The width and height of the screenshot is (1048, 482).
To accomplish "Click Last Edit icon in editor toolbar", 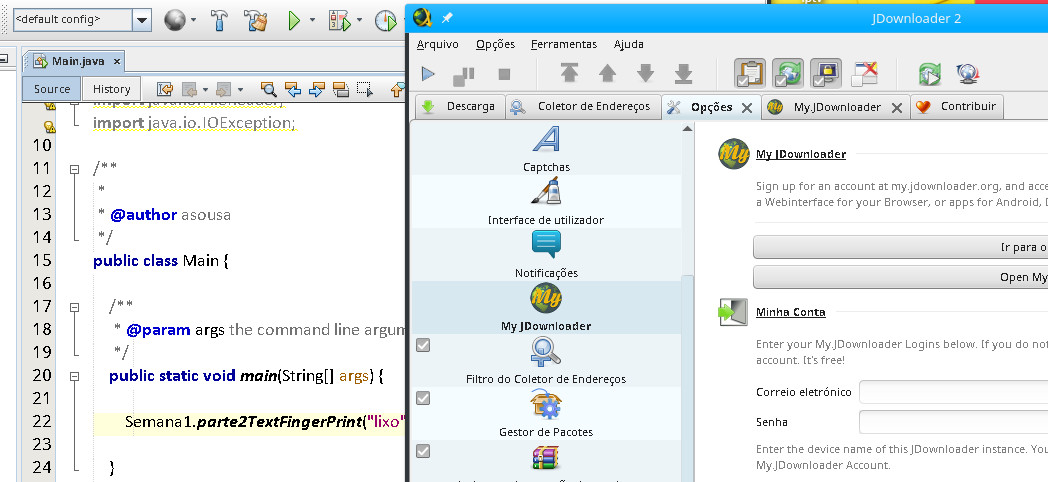I will (x=165, y=89).
